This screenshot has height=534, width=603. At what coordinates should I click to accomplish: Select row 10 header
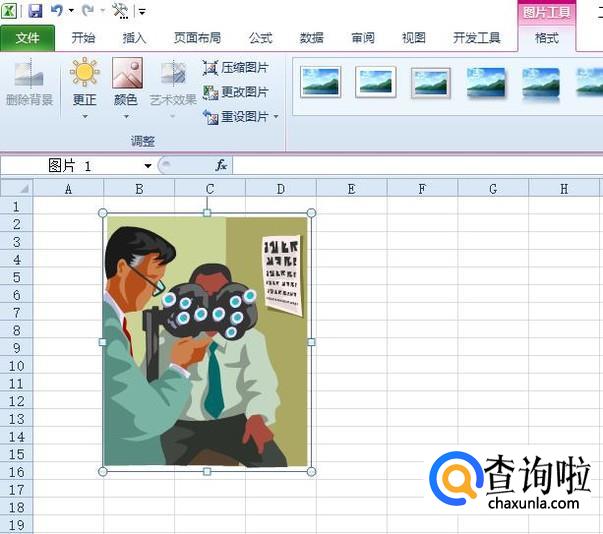tap(17, 366)
